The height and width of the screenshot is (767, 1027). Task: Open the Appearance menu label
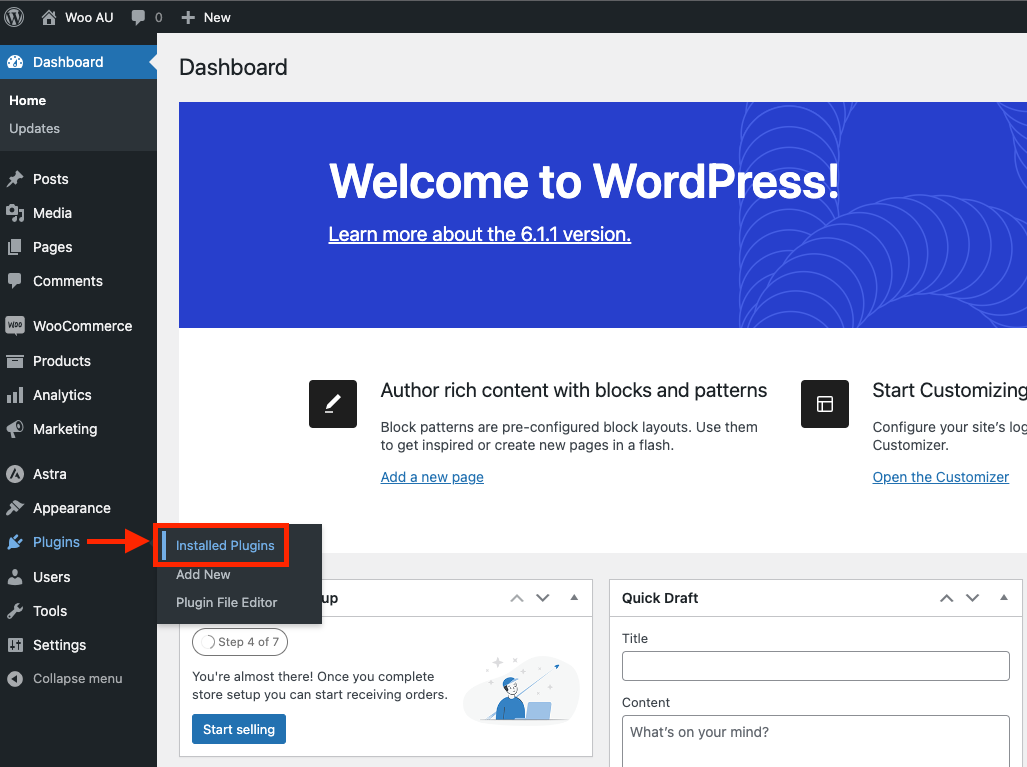point(72,508)
